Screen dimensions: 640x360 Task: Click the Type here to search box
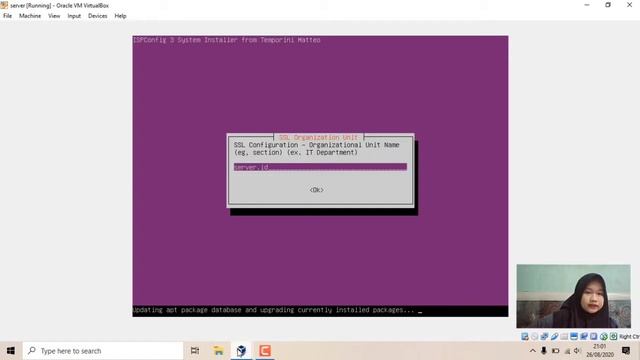[103, 351]
